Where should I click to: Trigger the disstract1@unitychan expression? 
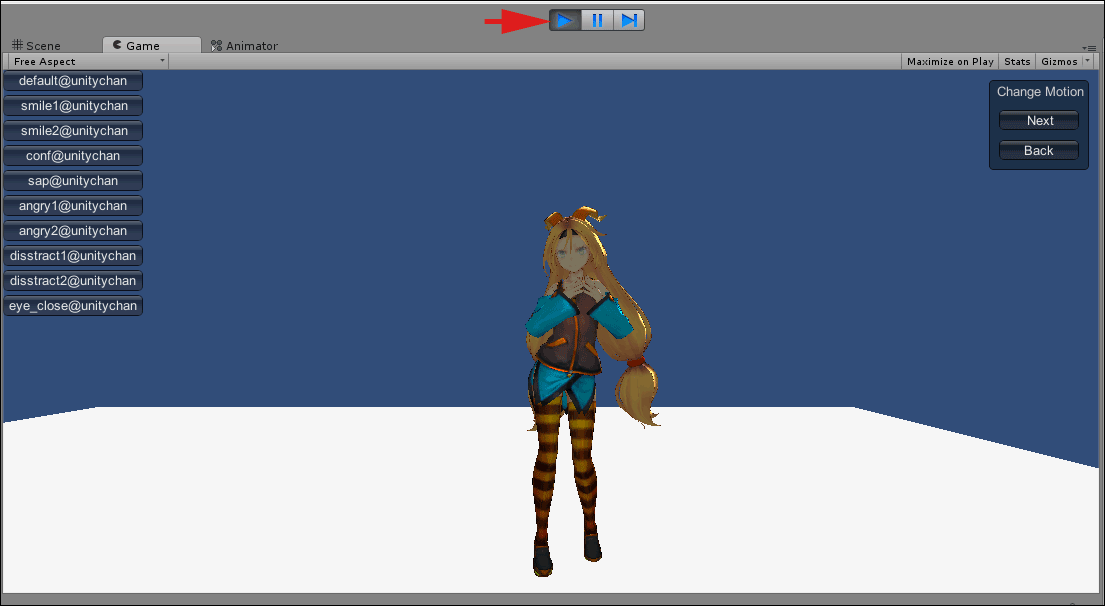(x=73, y=256)
